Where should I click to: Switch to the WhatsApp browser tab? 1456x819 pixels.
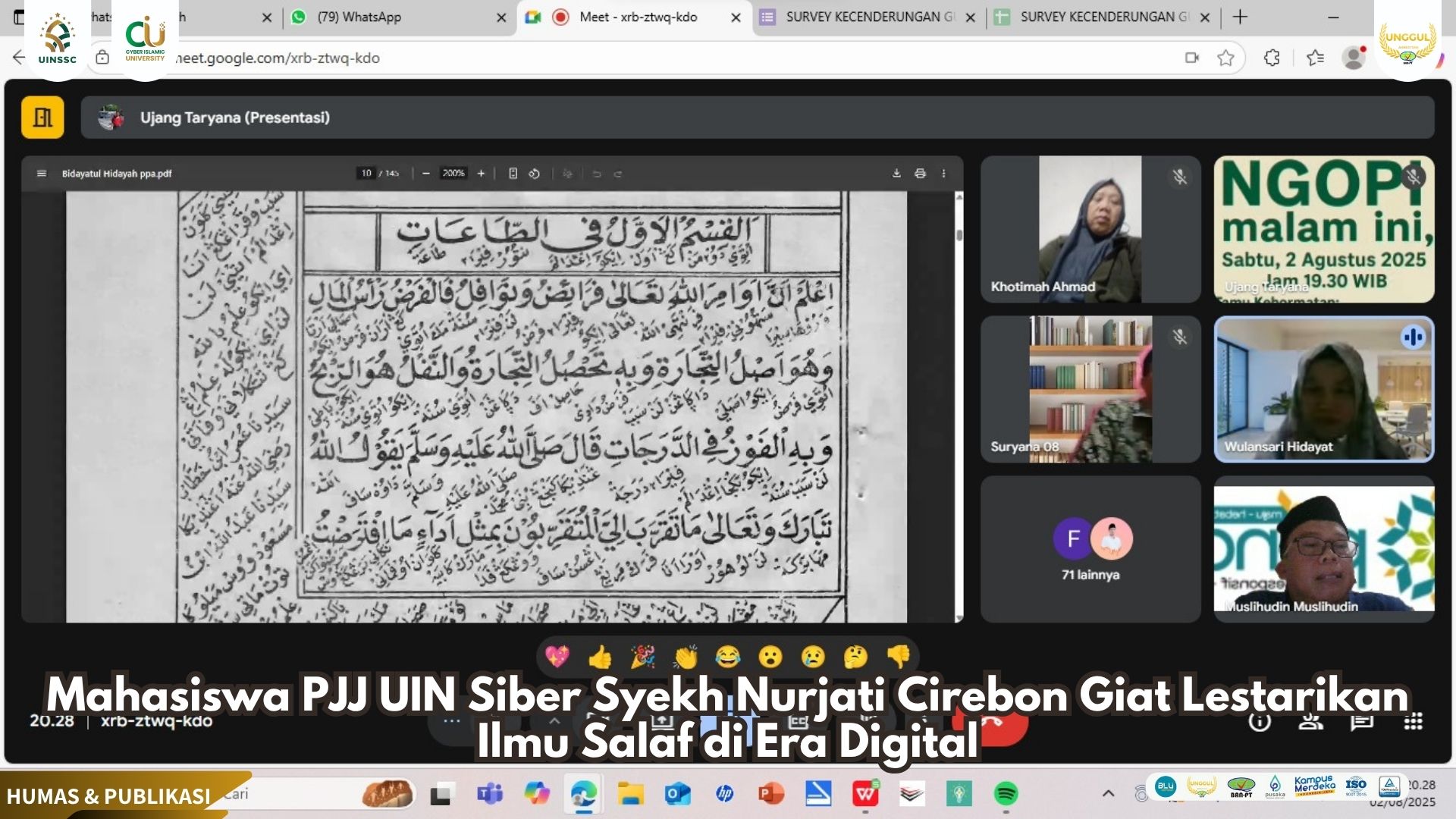click(359, 17)
